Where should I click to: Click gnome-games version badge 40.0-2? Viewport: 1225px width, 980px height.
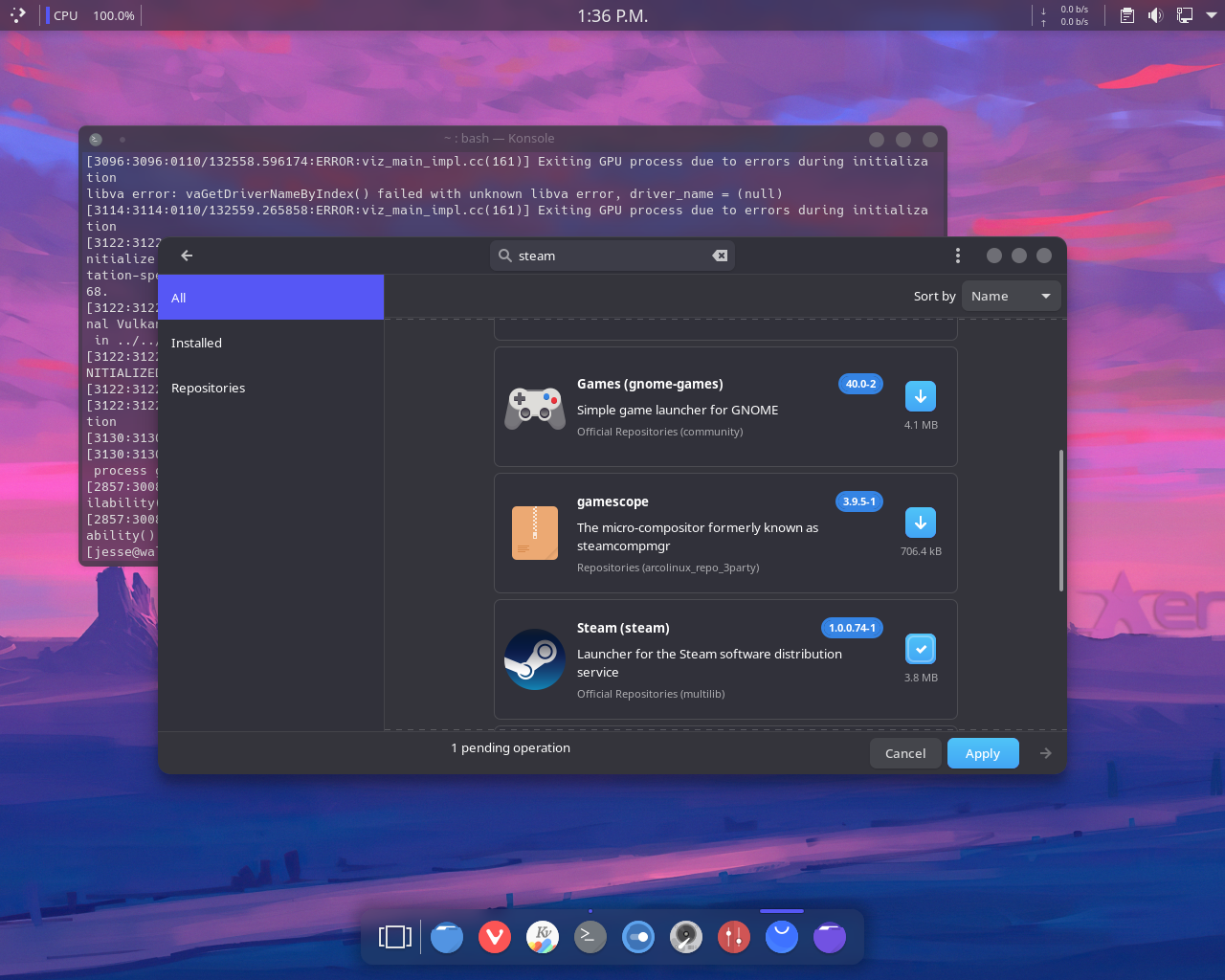click(x=860, y=384)
